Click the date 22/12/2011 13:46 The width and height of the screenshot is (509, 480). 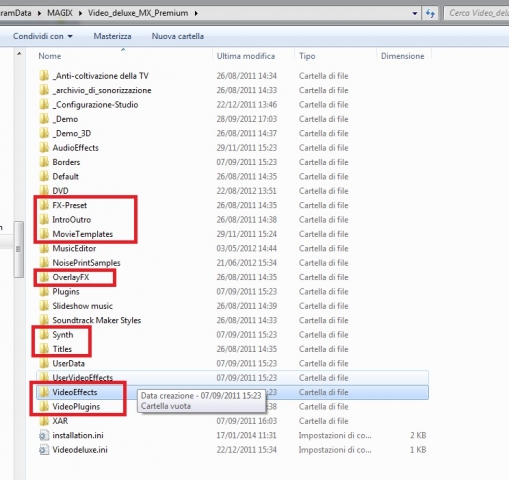[x=247, y=104]
